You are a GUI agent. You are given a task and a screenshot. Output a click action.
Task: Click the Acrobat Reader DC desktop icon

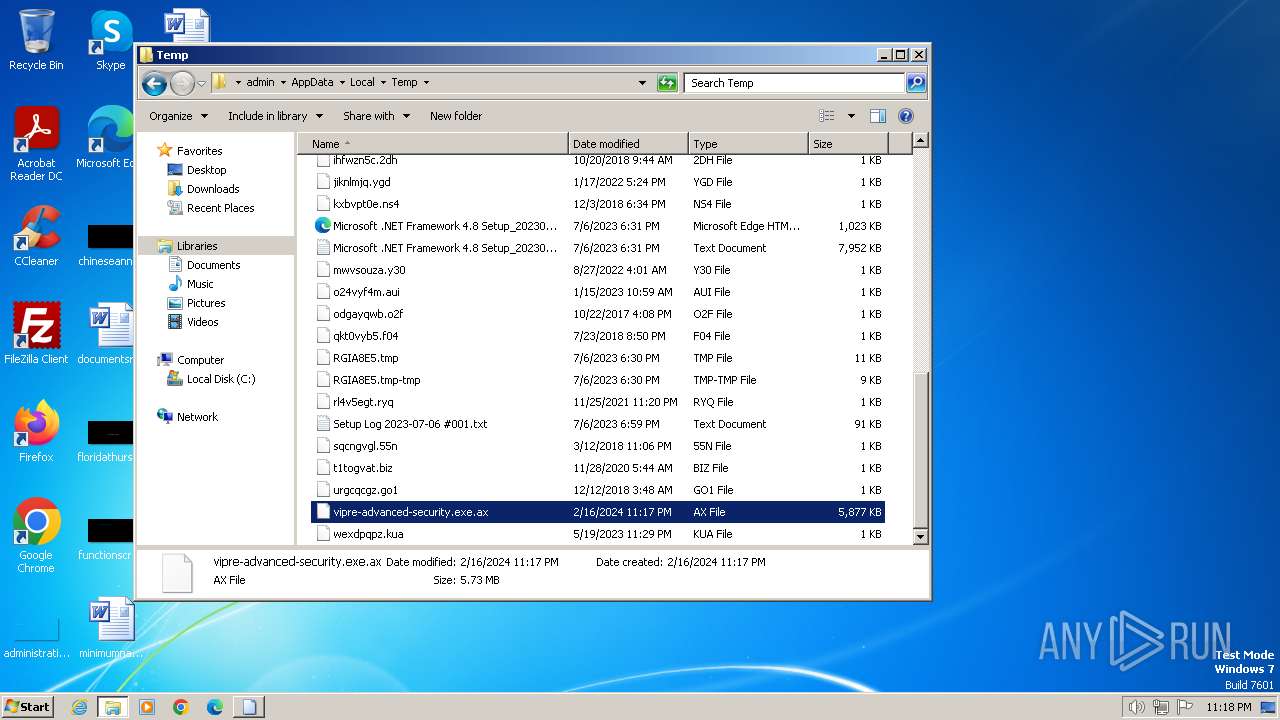tap(36, 144)
